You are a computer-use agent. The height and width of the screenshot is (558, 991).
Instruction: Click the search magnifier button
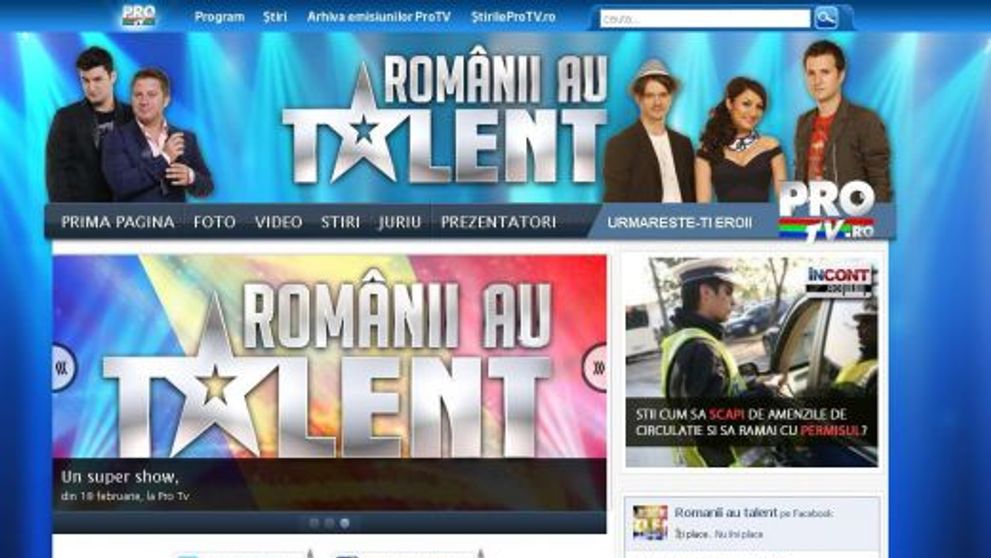[826, 18]
